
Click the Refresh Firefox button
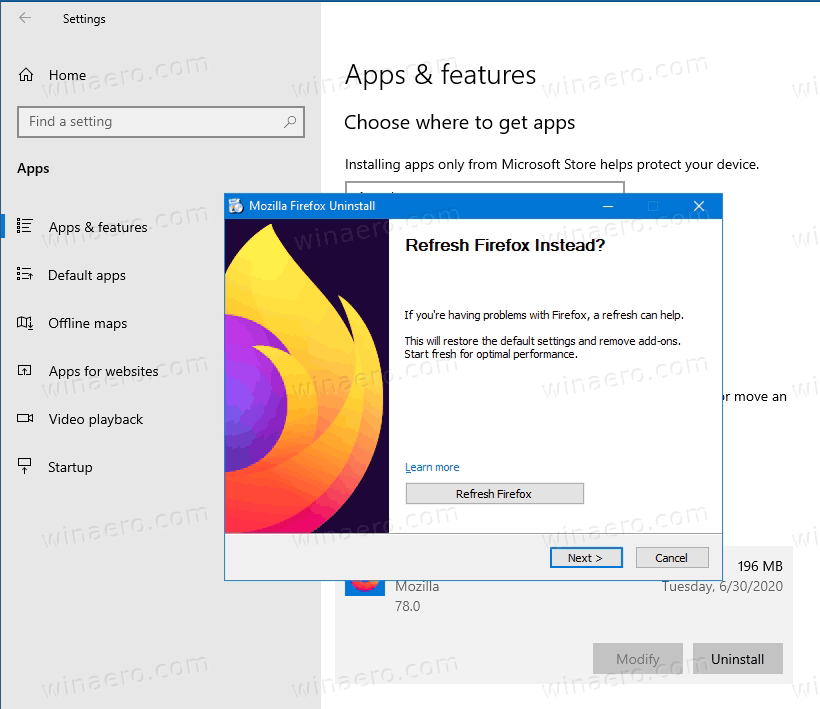coord(495,494)
